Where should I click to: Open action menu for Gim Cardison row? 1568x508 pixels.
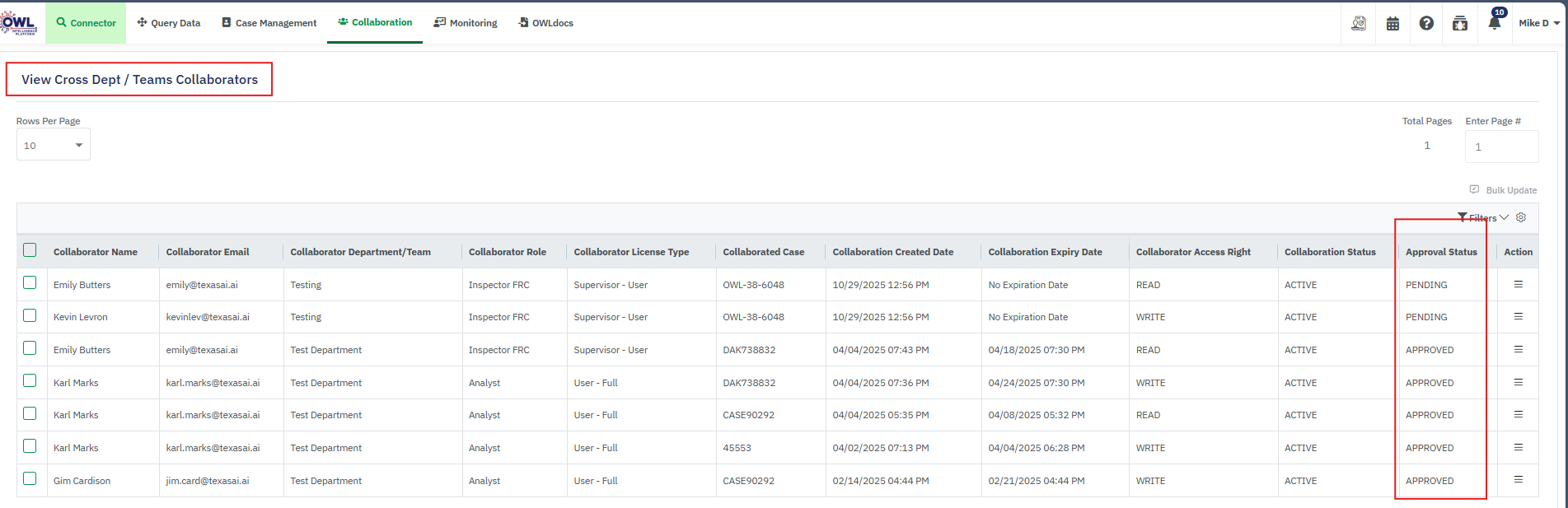tap(1518, 480)
